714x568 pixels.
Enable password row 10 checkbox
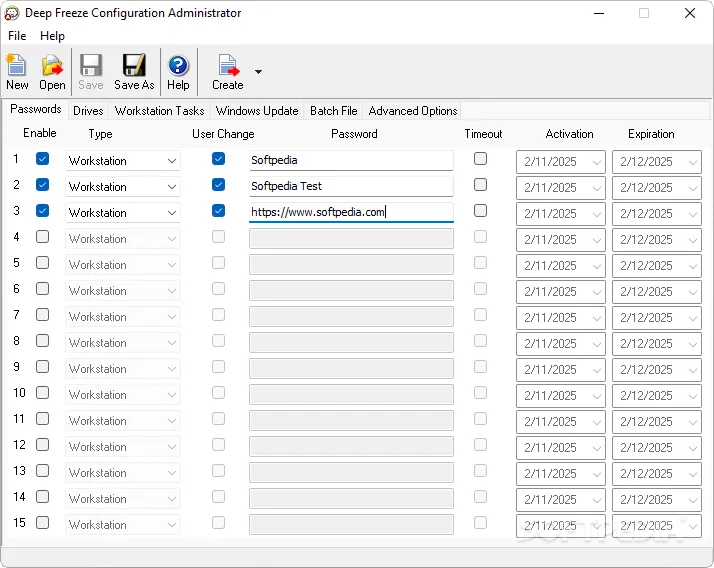42,392
